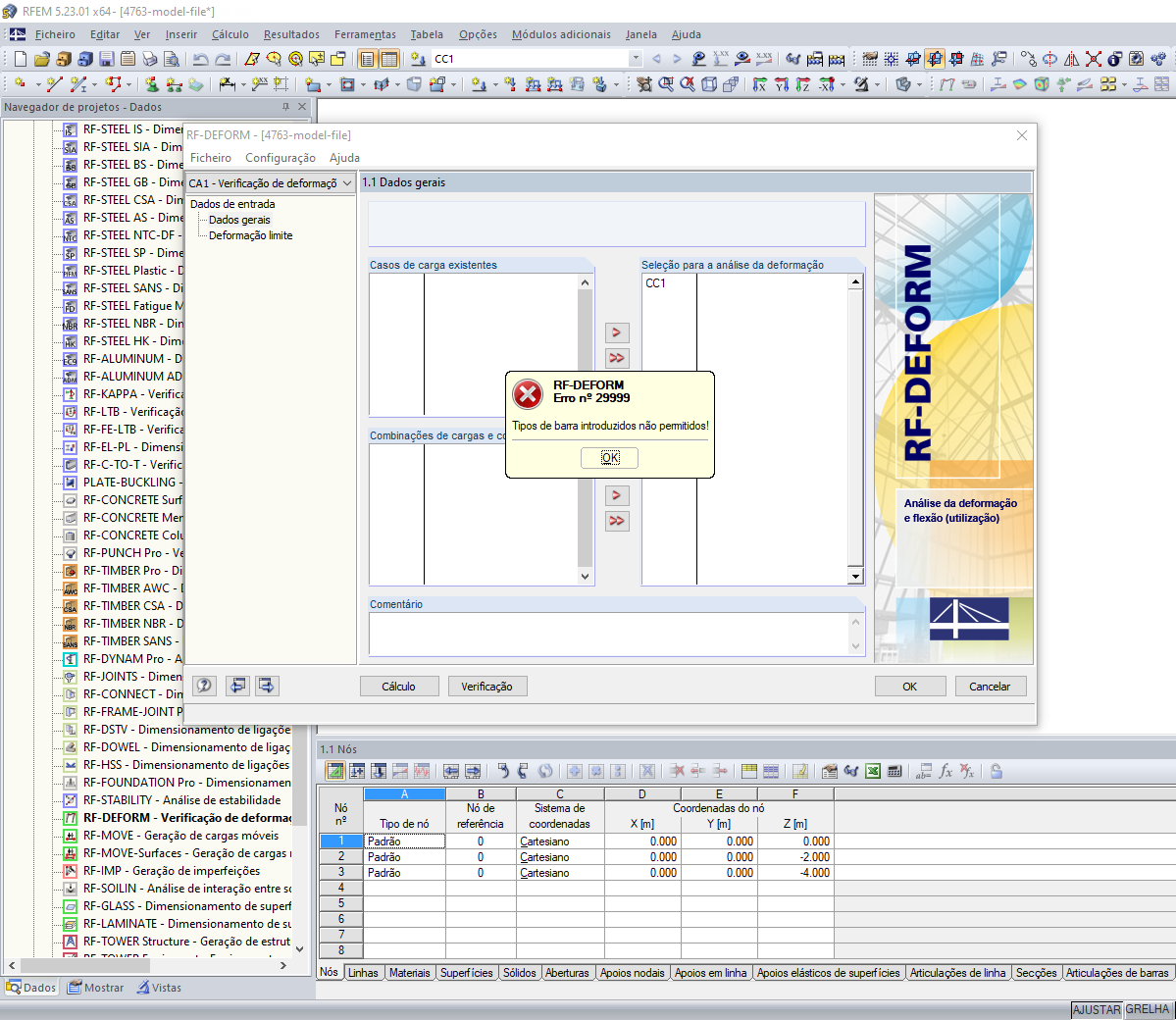
Task: Switch to the Materiais table tab
Action: pos(410,973)
